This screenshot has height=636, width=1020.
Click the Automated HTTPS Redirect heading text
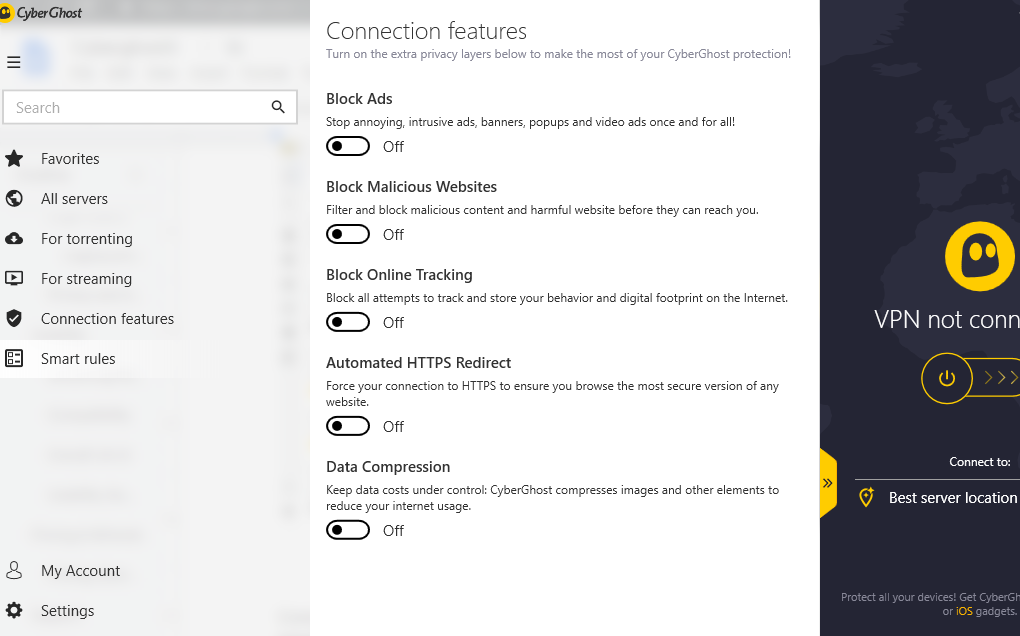pyautogui.click(x=418, y=363)
